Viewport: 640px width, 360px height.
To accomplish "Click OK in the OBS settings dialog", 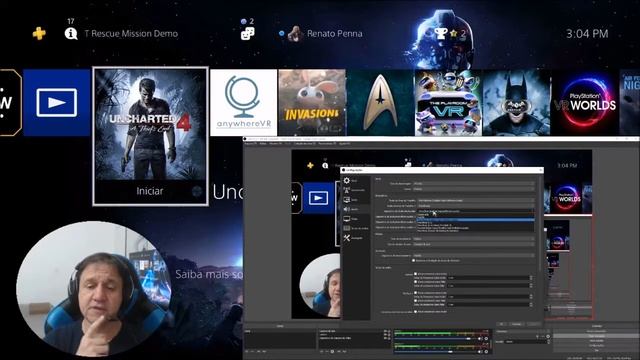I will (x=502, y=324).
